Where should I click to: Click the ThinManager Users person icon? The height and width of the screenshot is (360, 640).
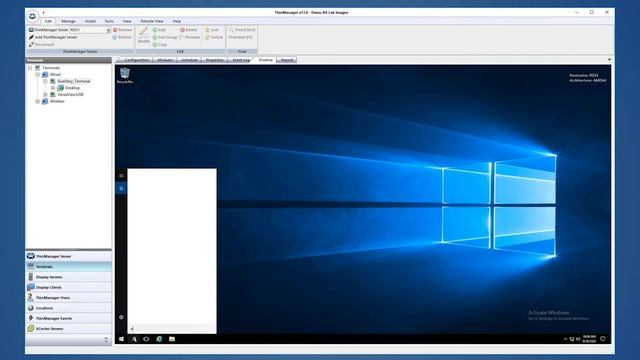pyautogui.click(x=31, y=298)
